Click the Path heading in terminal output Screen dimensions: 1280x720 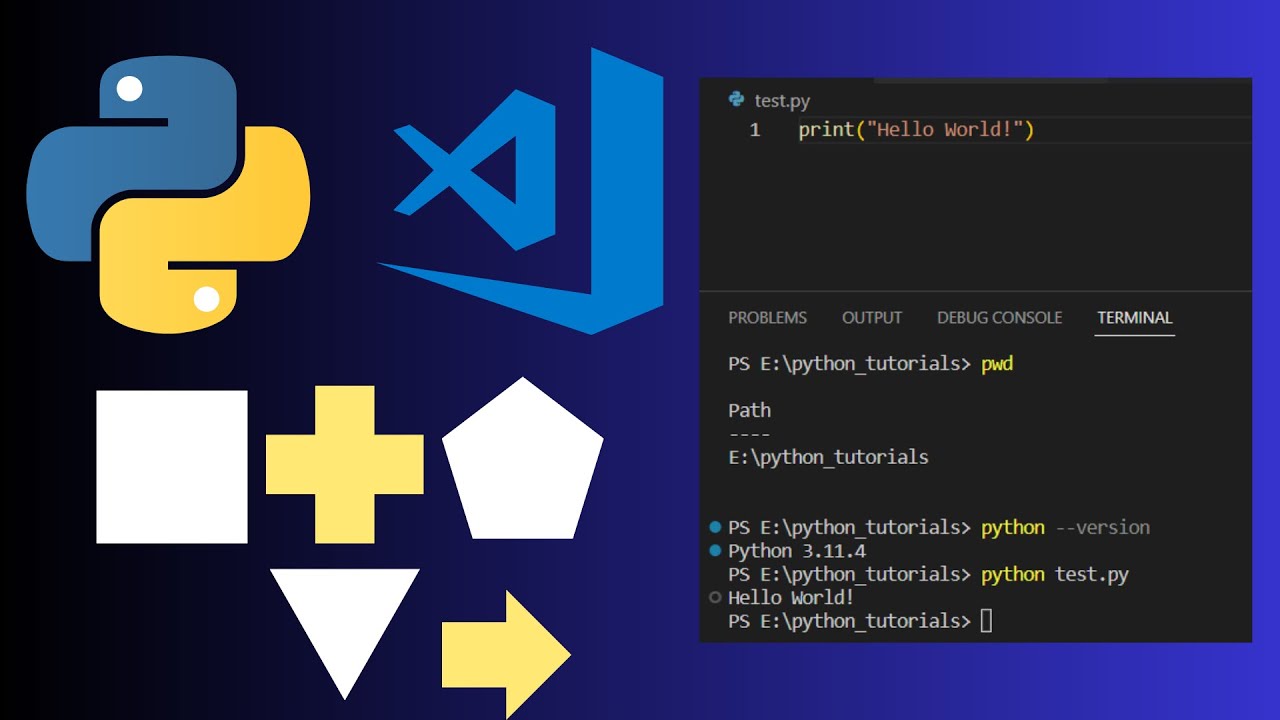point(749,410)
